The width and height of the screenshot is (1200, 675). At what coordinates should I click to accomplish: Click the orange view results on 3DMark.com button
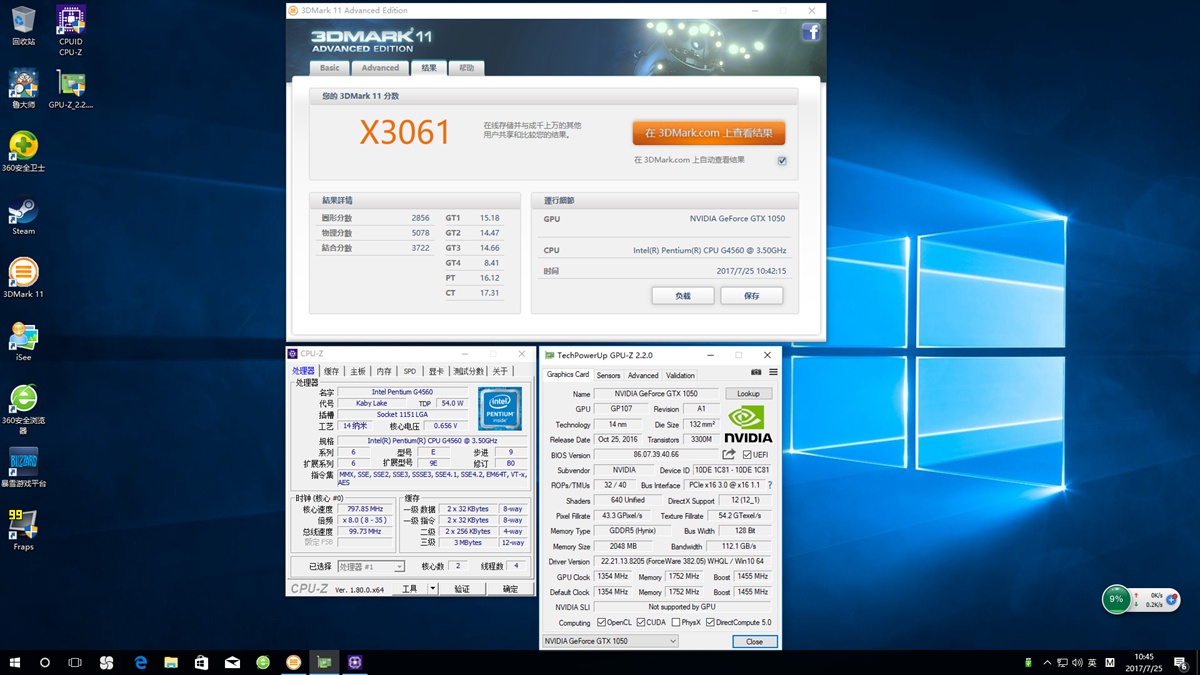(708, 133)
